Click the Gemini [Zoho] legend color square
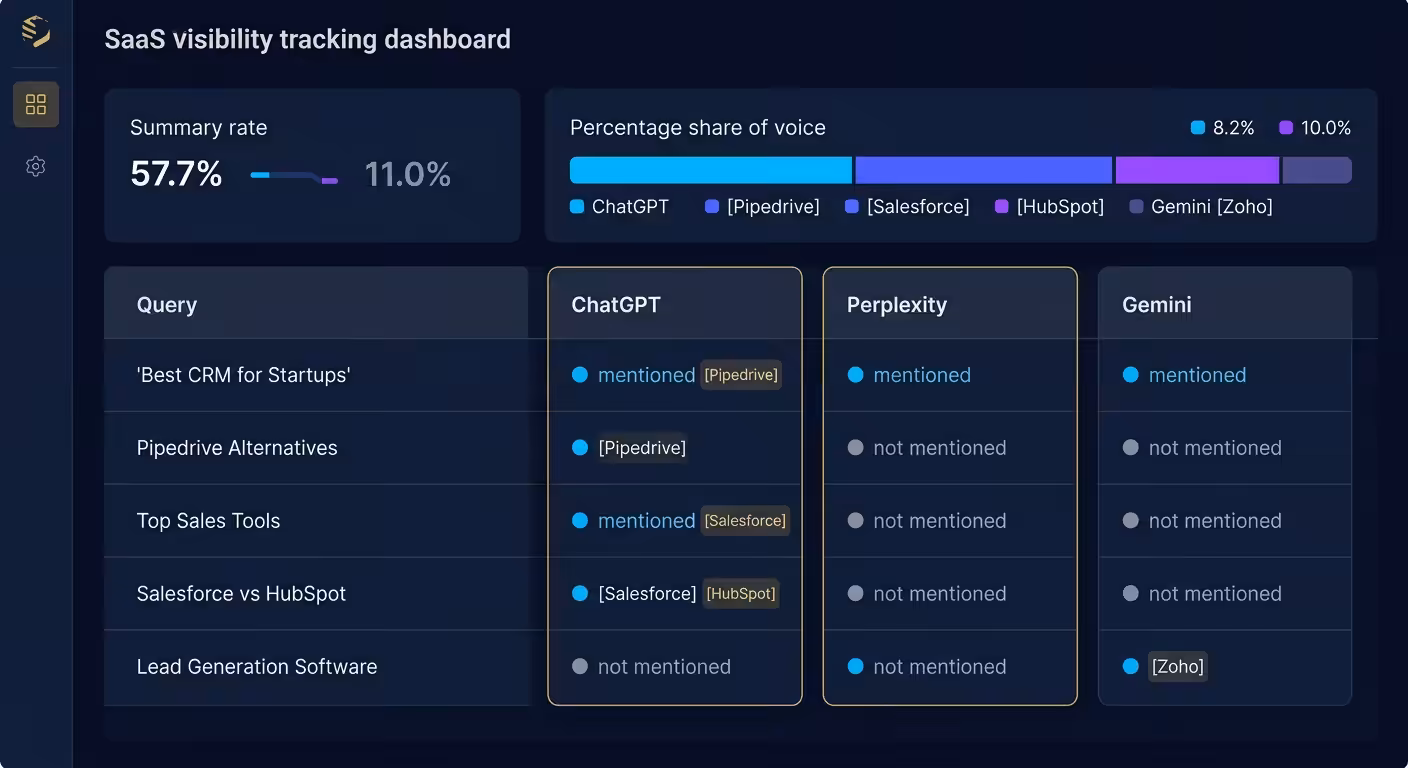Screen dimensions: 1408x768 click(x=1136, y=207)
